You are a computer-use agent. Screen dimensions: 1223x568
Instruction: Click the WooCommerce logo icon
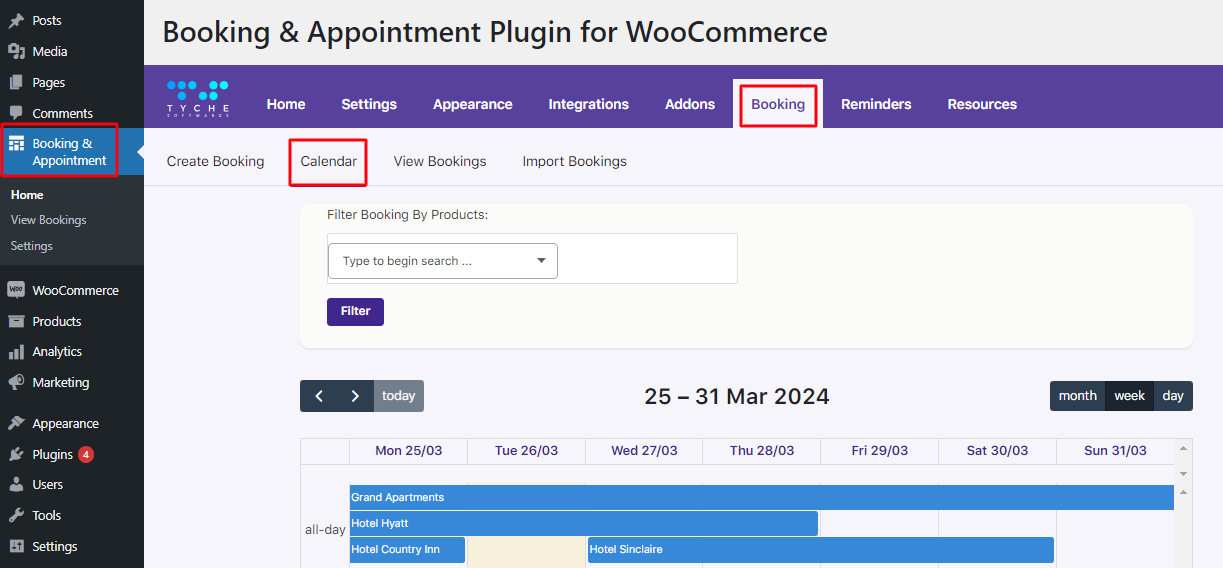point(16,290)
